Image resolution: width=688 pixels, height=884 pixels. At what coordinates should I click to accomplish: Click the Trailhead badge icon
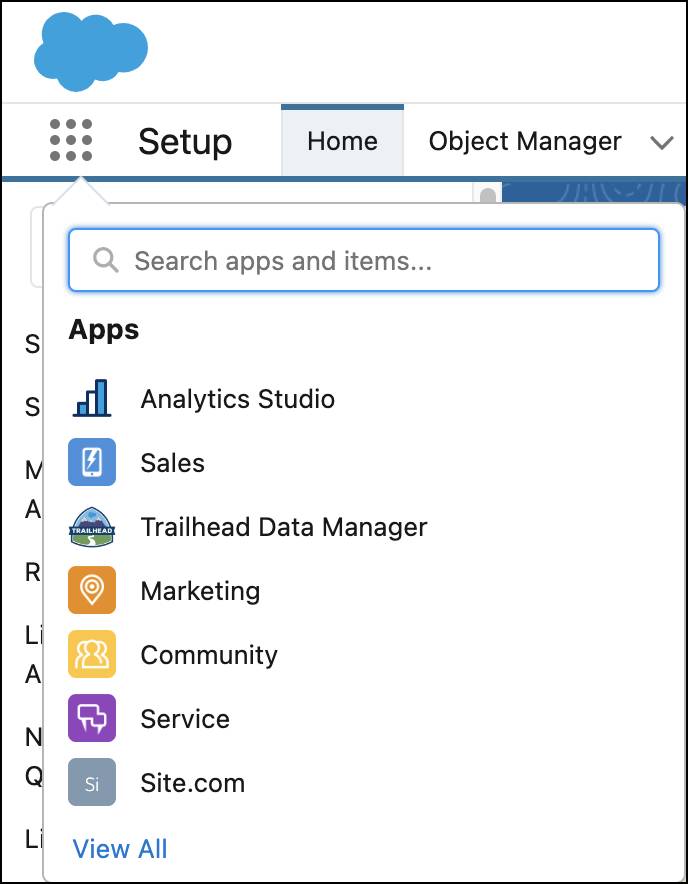92,527
